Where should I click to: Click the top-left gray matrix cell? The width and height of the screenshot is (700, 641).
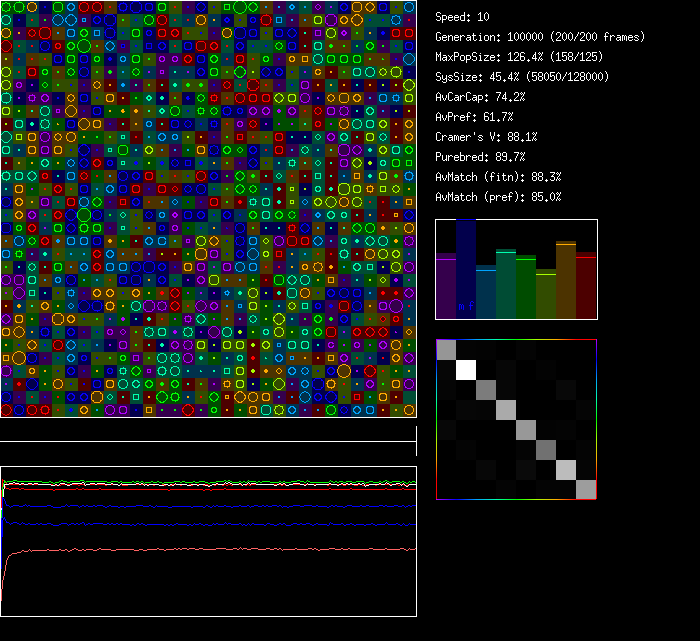[x=446, y=349]
